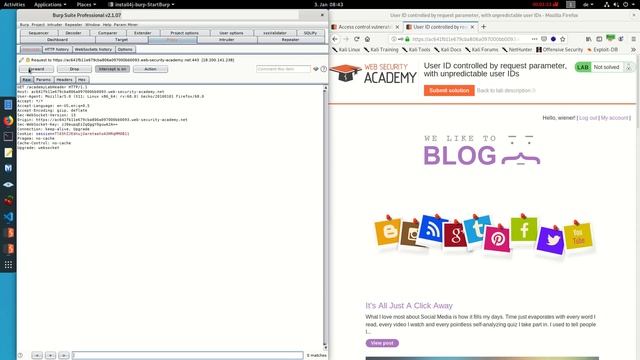Click the comment field for this item
The image size is (640, 360).
283,69
